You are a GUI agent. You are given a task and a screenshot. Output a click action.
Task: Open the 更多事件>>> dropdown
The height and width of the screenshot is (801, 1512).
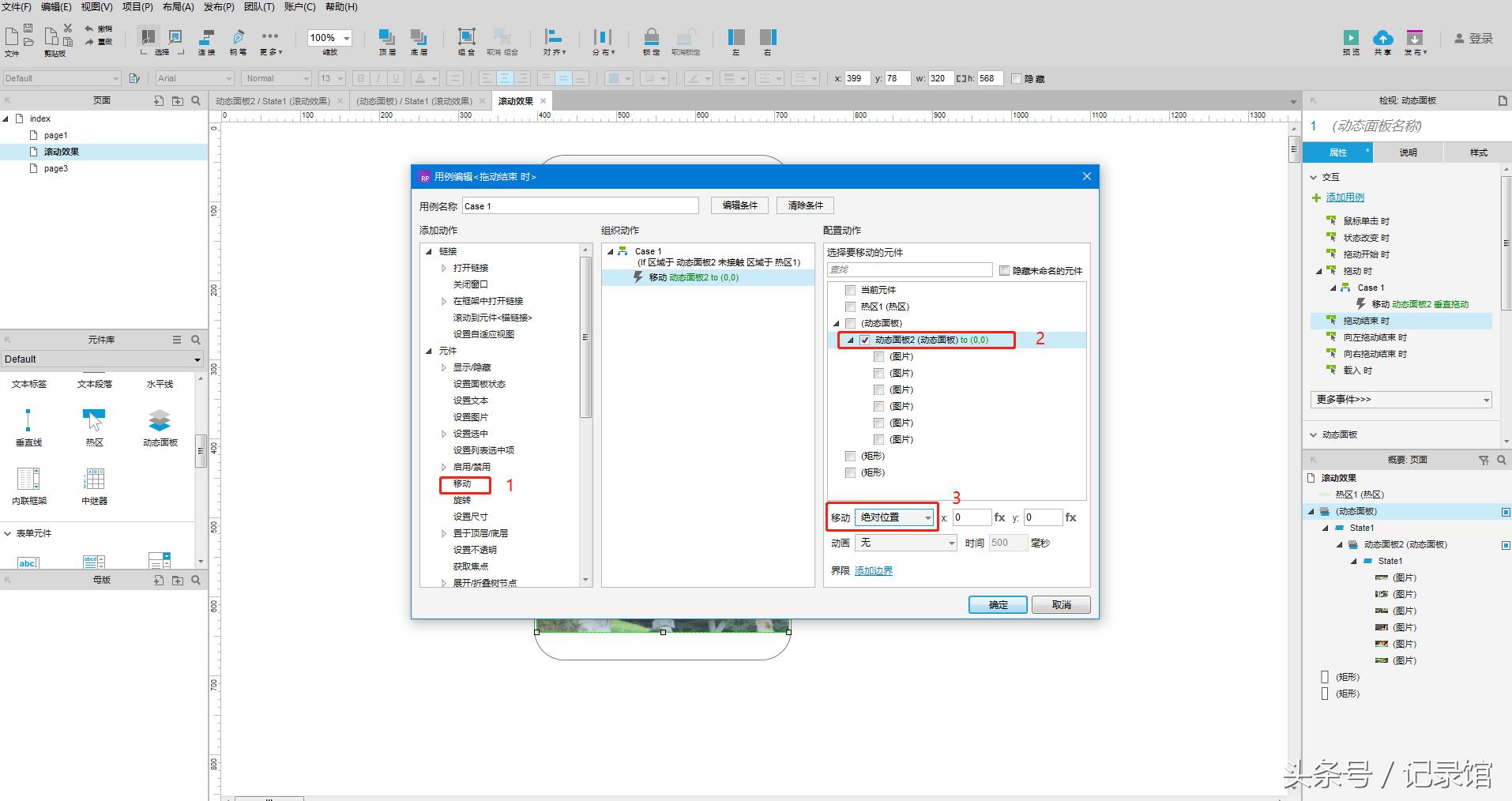pos(1401,400)
